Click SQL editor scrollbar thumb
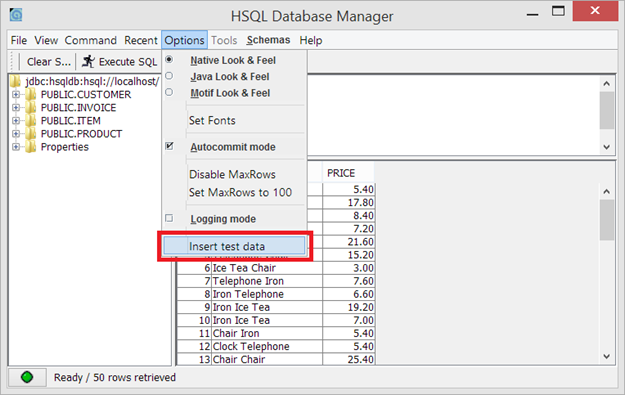Viewport: 625px width, 395px height. coord(607,110)
